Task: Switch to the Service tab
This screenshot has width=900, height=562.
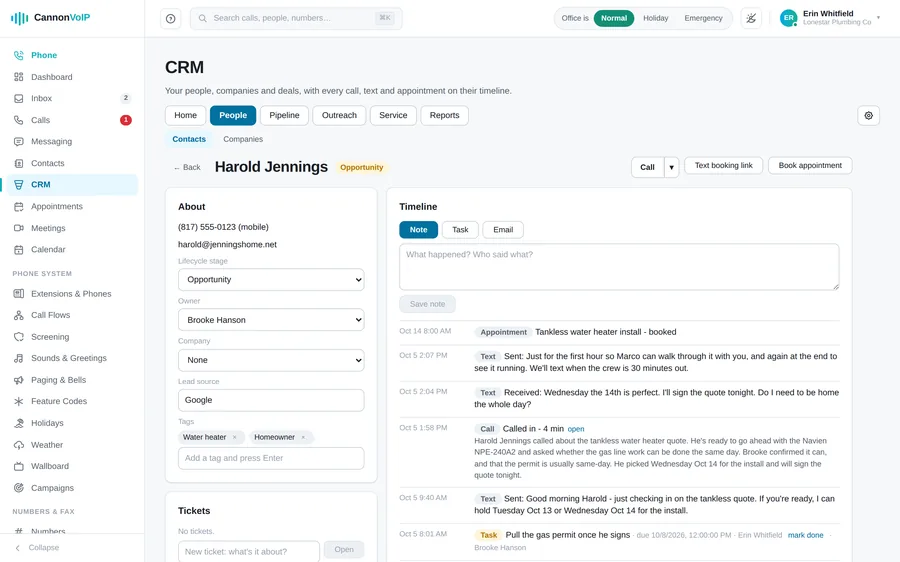Action: 393,115
